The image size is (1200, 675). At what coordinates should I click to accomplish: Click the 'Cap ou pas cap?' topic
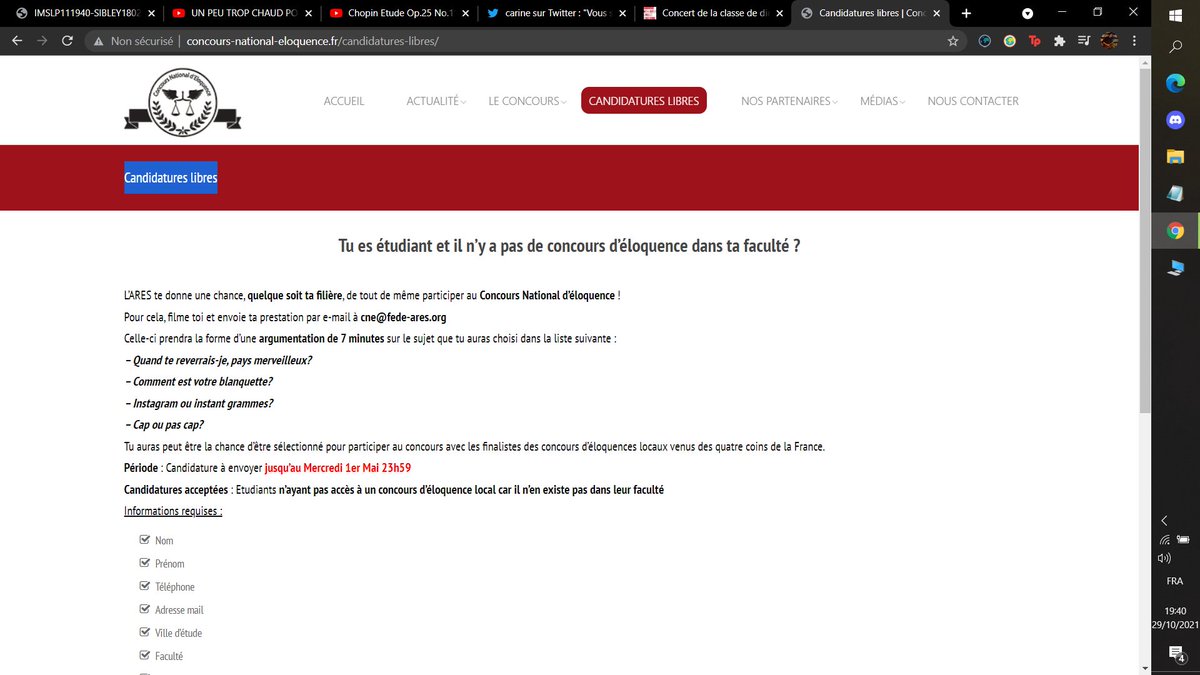[x=164, y=425]
